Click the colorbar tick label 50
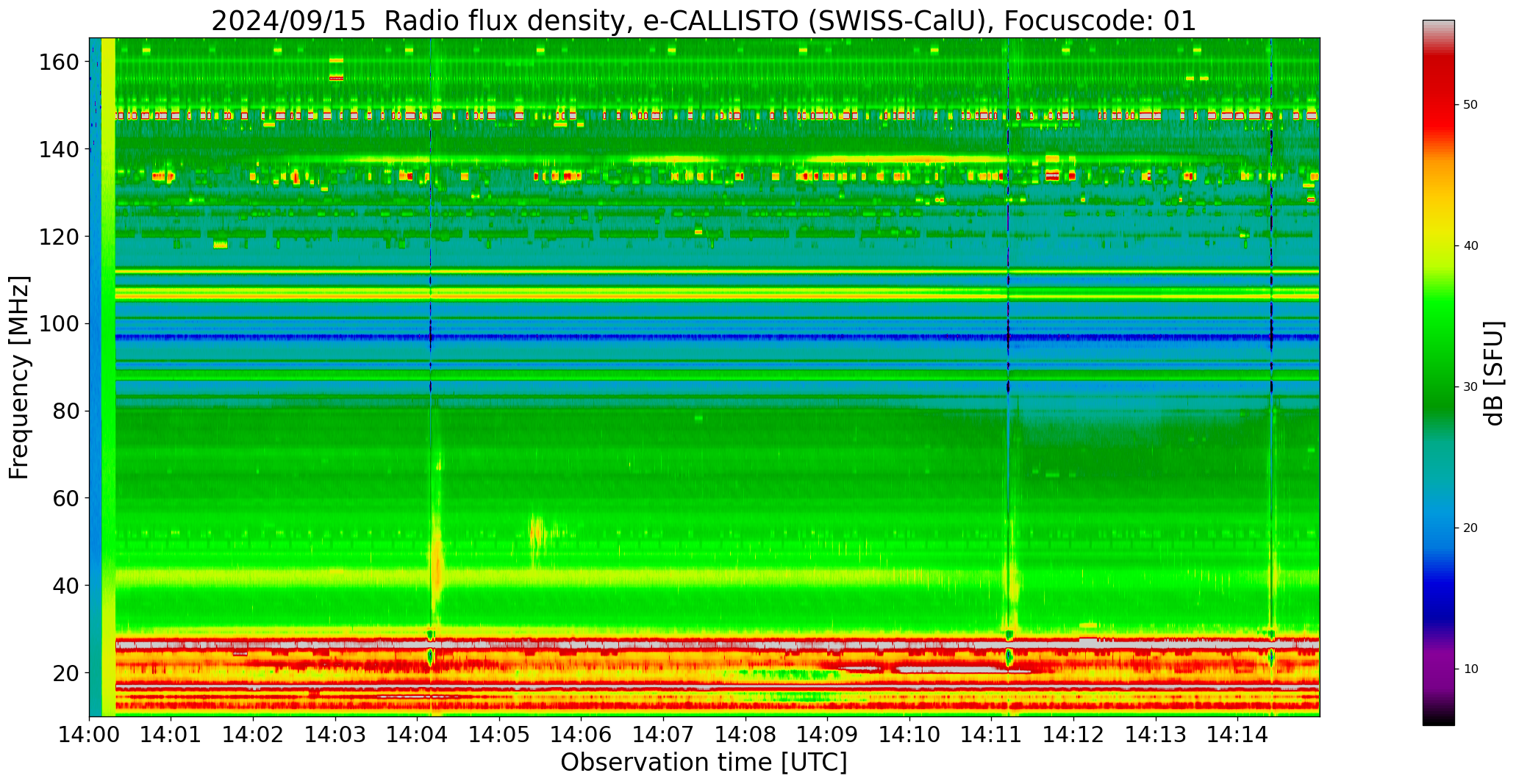The width and height of the screenshot is (1516, 784). click(1470, 105)
